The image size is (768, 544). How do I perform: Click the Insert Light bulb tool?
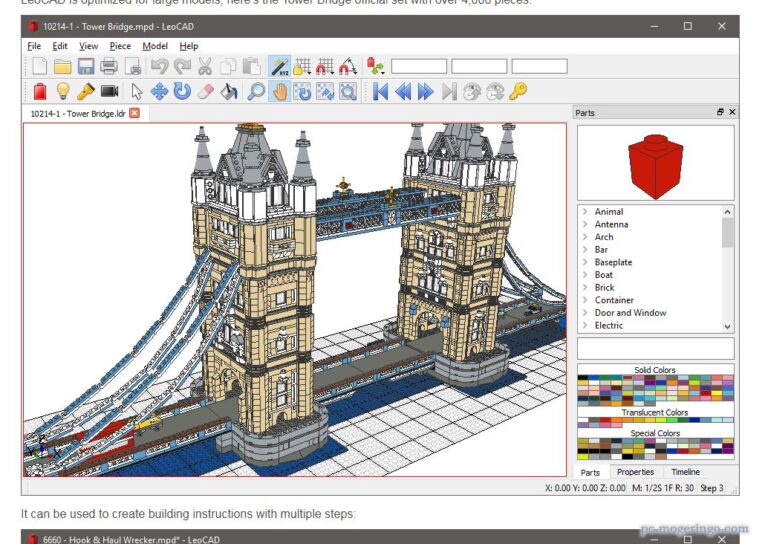click(63, 91)
